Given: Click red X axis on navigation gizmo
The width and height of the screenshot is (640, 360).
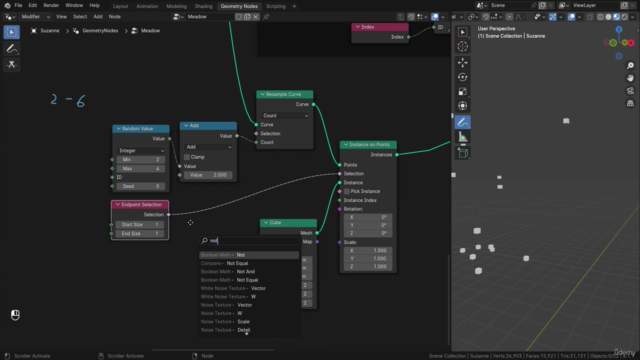Looking at the screenshot, I should [x=631, y=43].
